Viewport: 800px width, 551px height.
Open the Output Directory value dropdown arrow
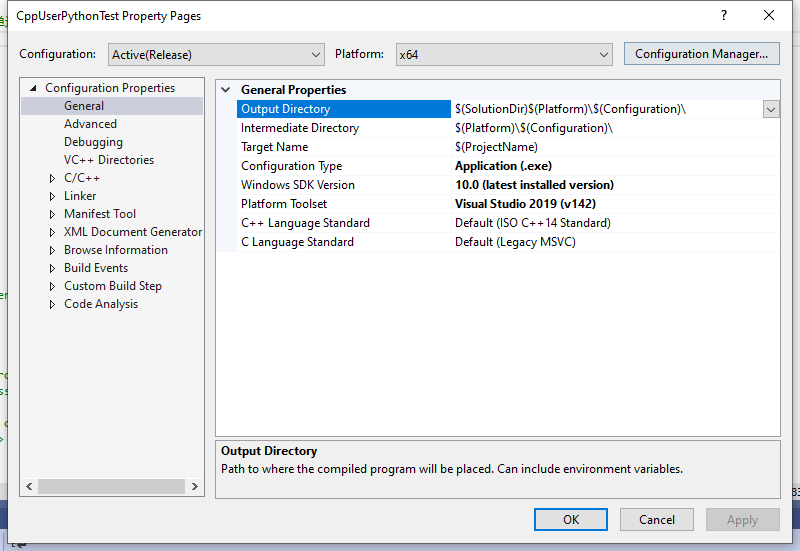pyautogui.click(x=771, y=109)
